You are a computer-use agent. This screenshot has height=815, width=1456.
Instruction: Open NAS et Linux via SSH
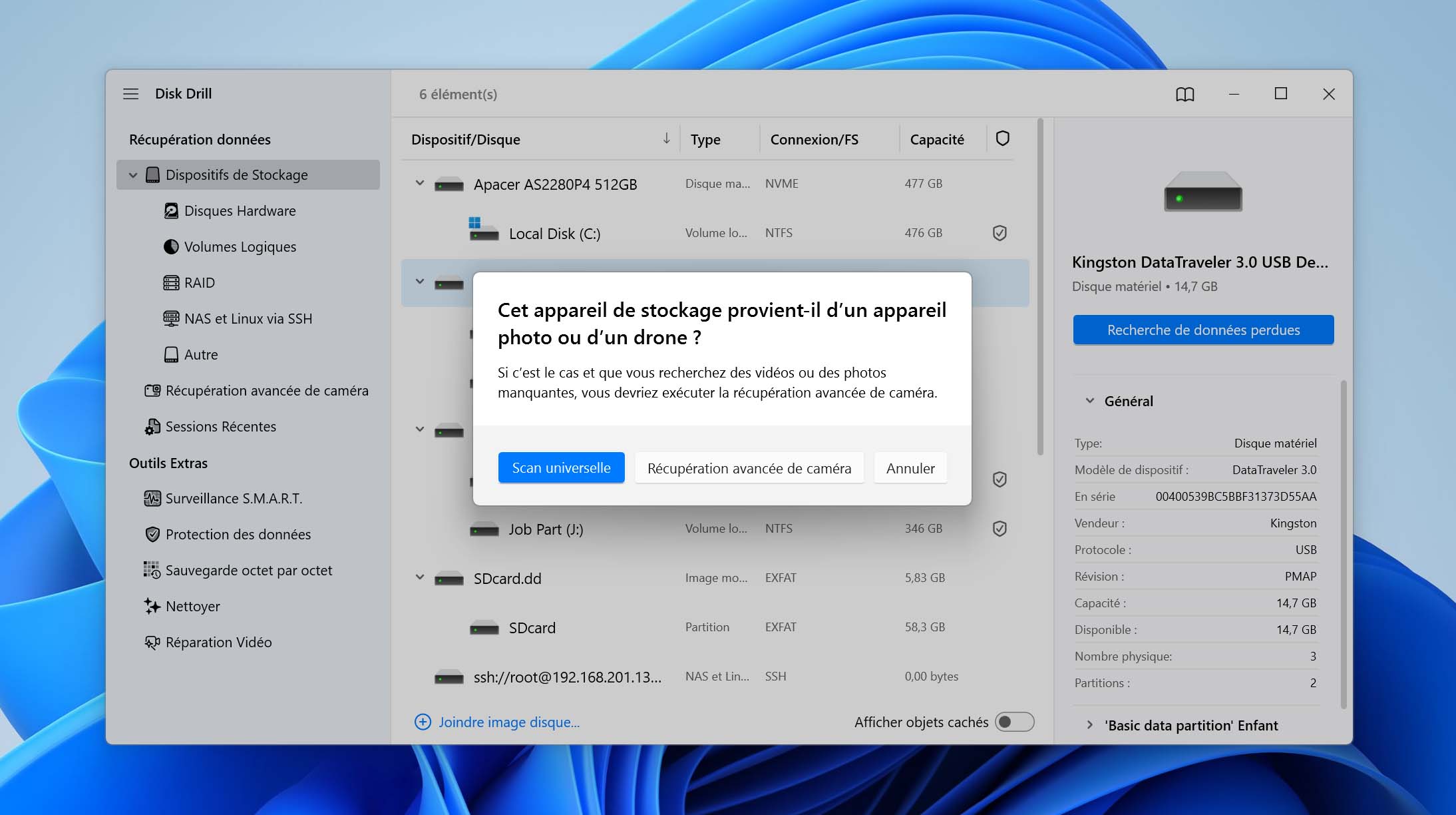[x=248, y=319]
